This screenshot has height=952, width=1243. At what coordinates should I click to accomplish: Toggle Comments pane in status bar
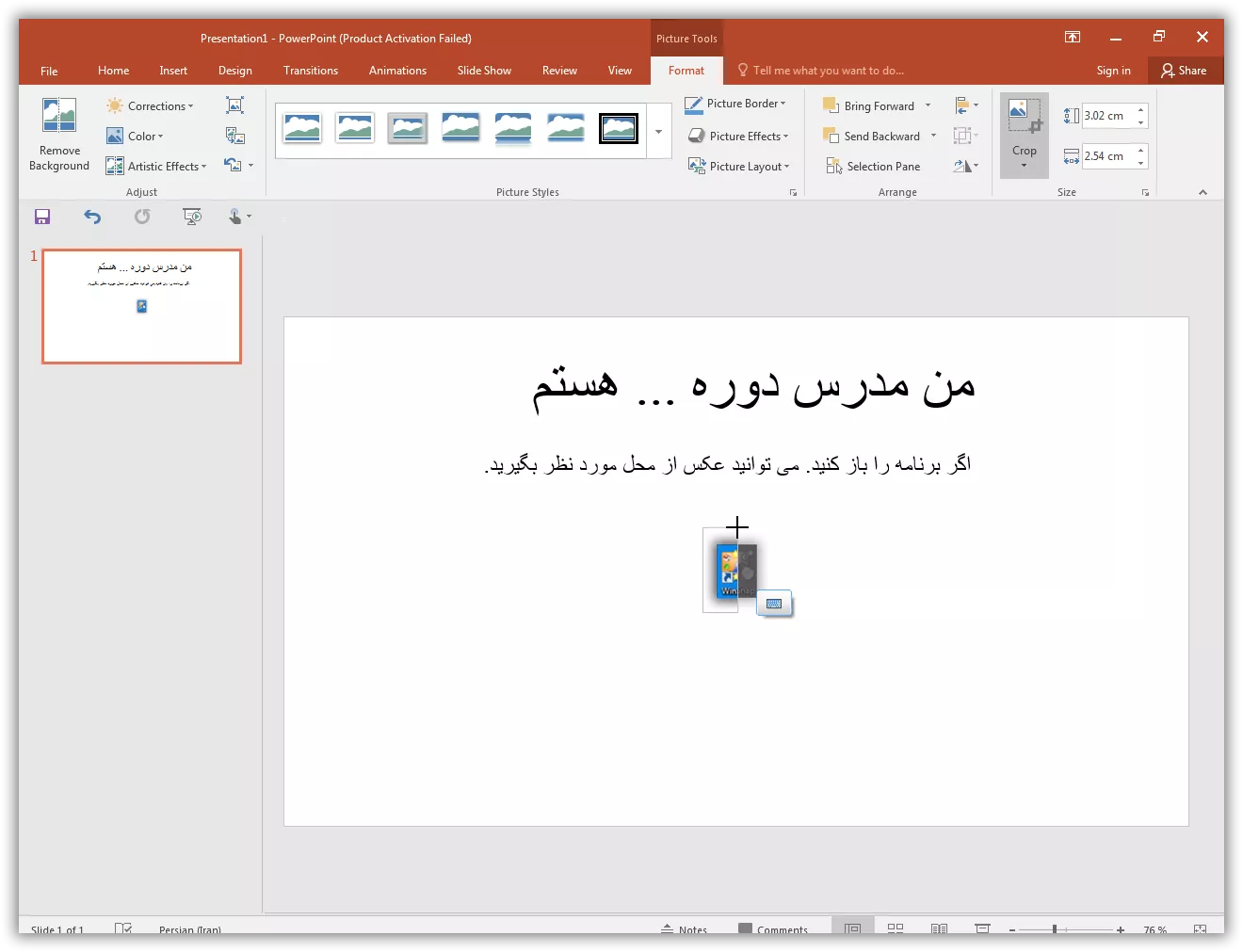tap(773, 929)
